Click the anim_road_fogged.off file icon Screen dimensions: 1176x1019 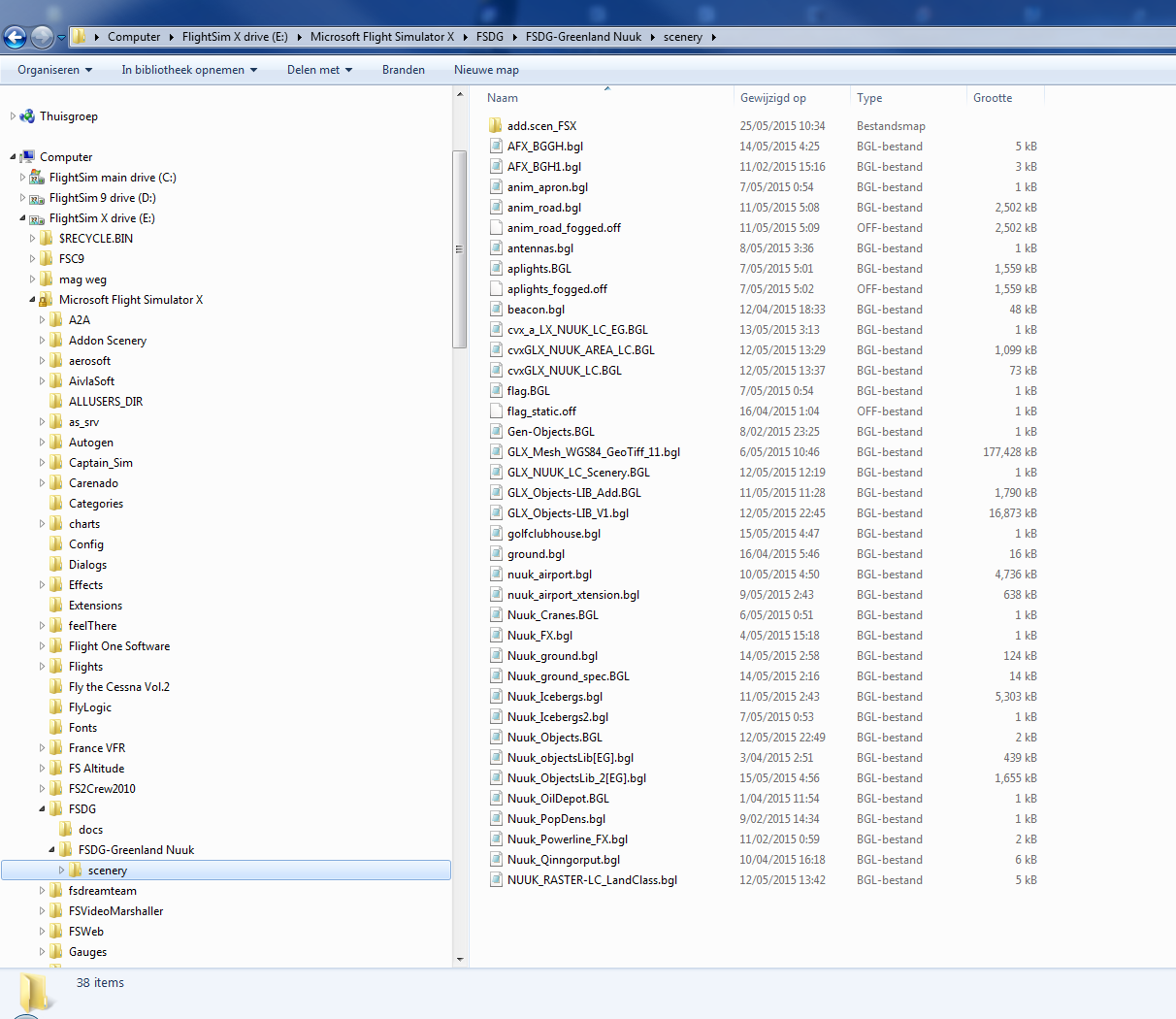click(x=495, y=228)
